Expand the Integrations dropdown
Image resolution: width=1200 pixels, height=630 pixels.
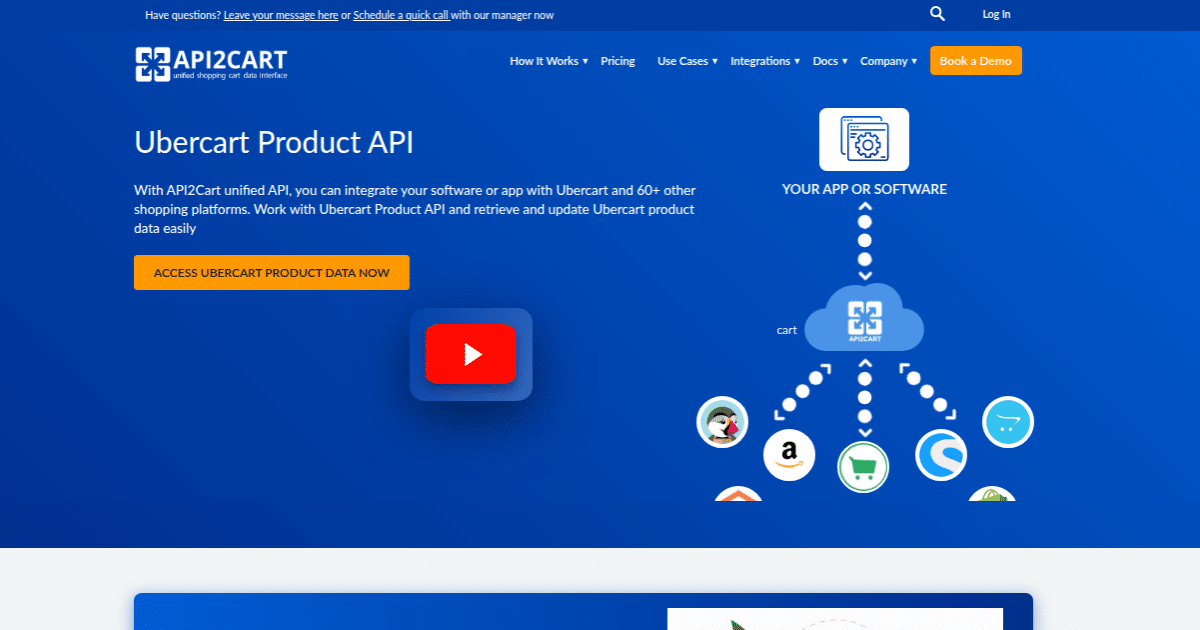[765, 61]
